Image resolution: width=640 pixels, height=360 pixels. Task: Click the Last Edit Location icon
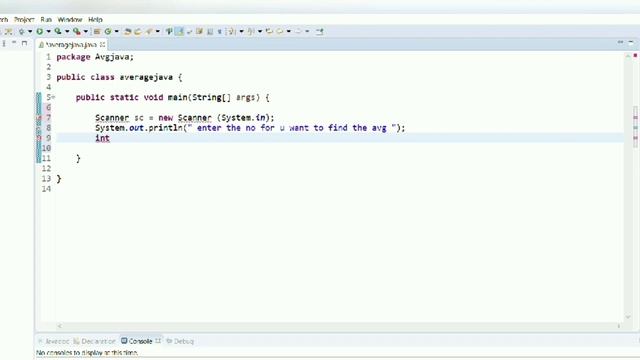[x=269, y=31]
